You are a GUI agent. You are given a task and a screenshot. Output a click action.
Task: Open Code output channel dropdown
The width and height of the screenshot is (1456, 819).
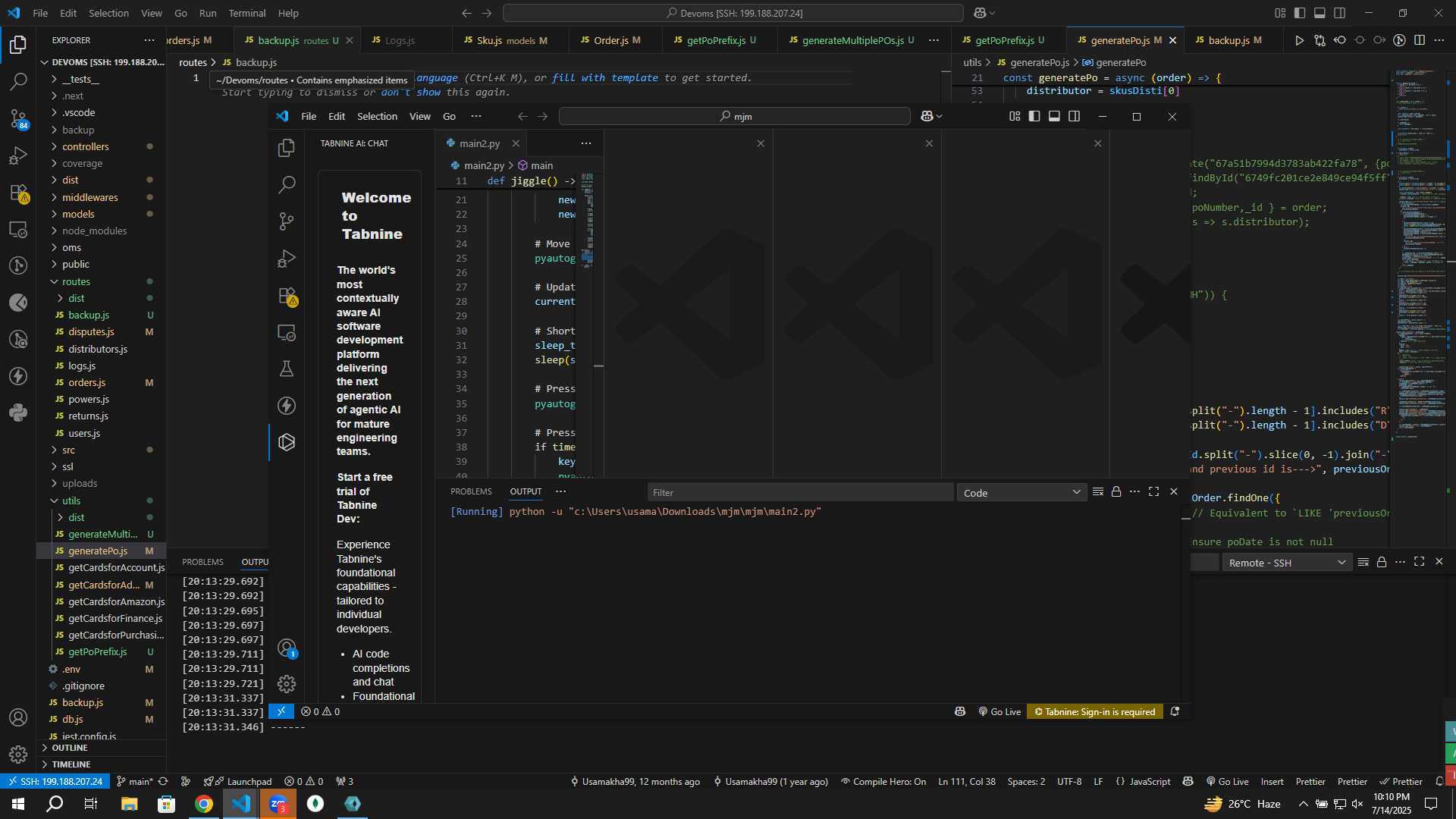[x=1021, y=493]
